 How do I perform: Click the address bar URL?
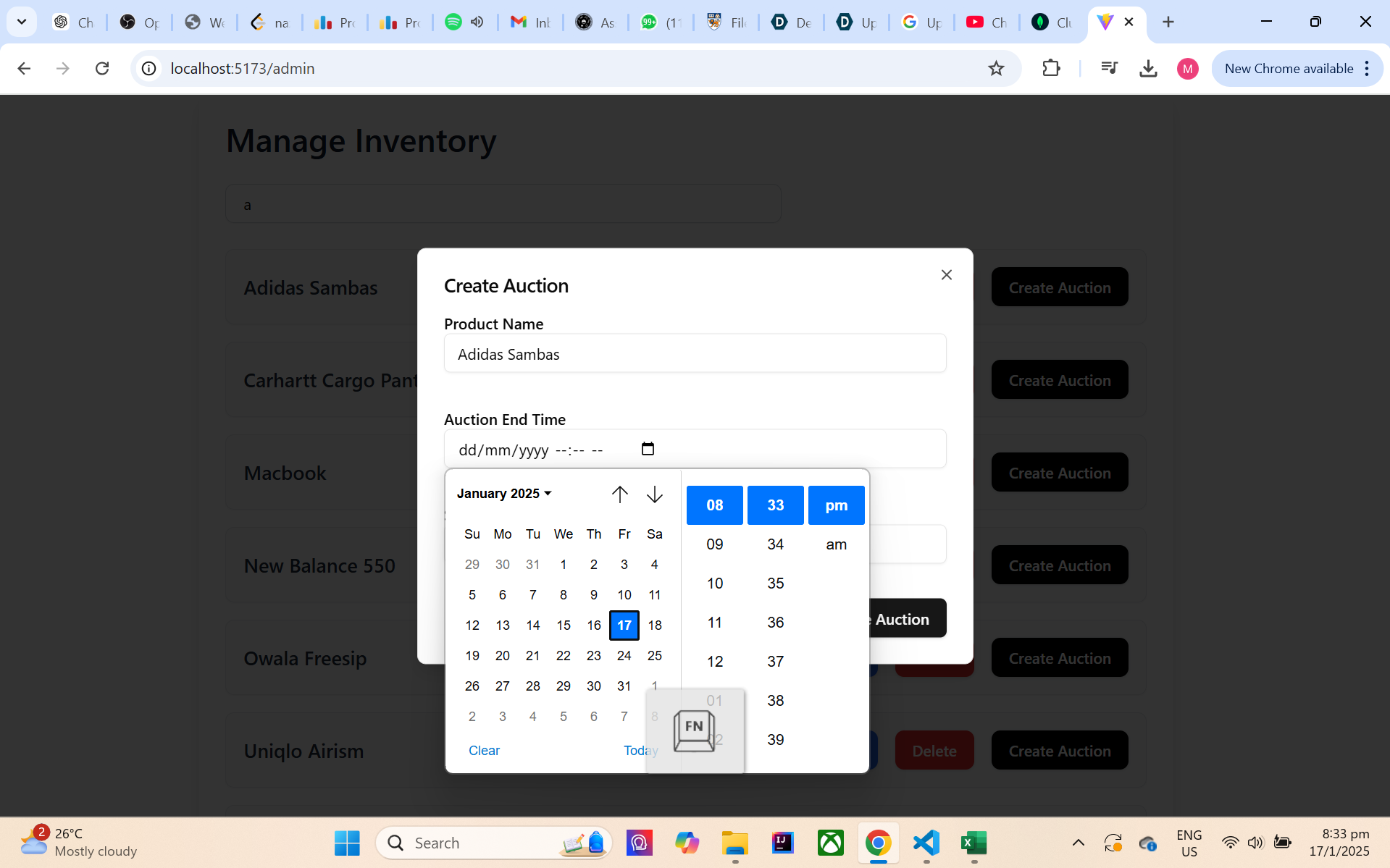242,69
